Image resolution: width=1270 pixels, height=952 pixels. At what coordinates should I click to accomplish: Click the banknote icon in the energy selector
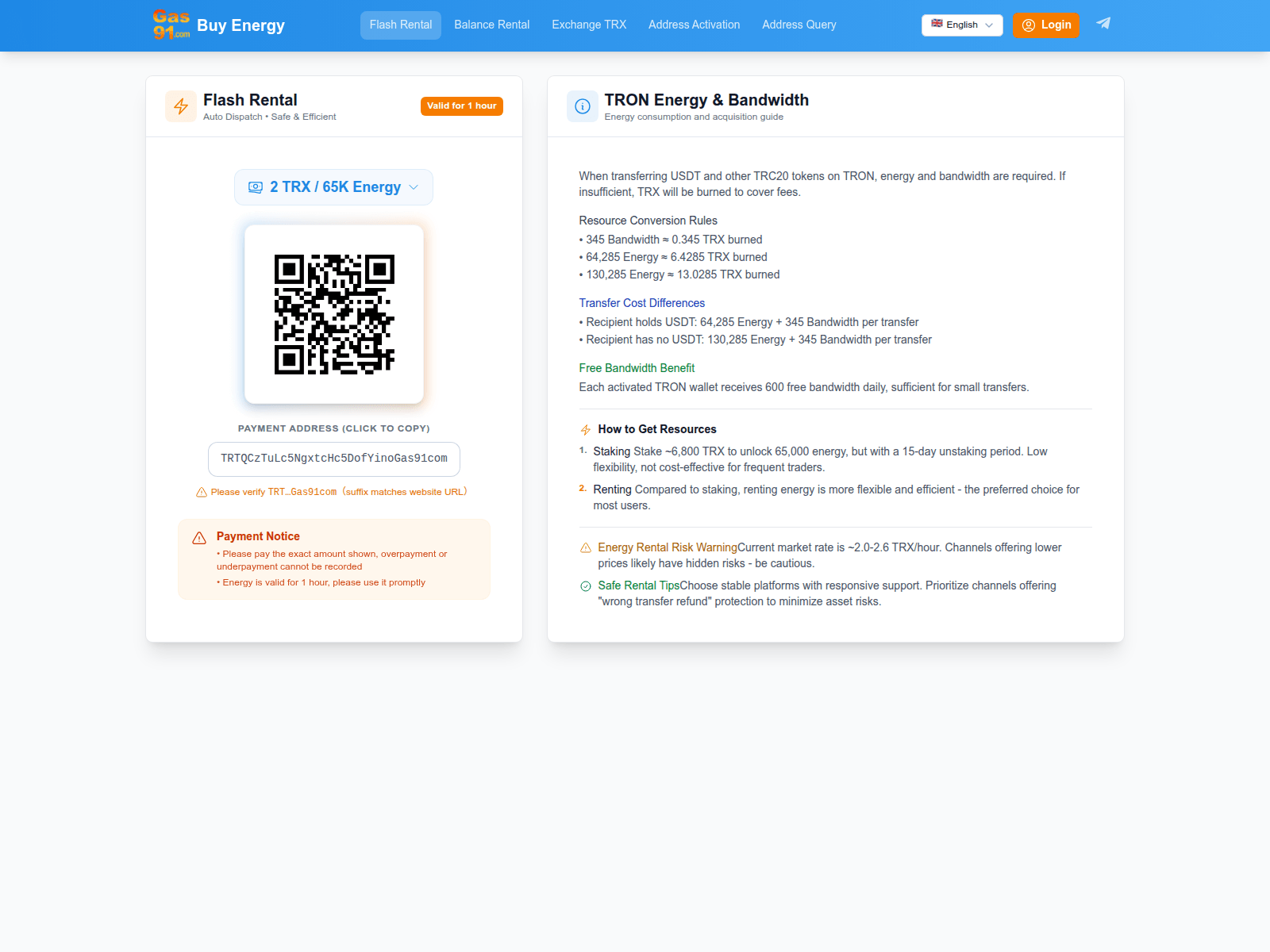click(x=256, y=187)
